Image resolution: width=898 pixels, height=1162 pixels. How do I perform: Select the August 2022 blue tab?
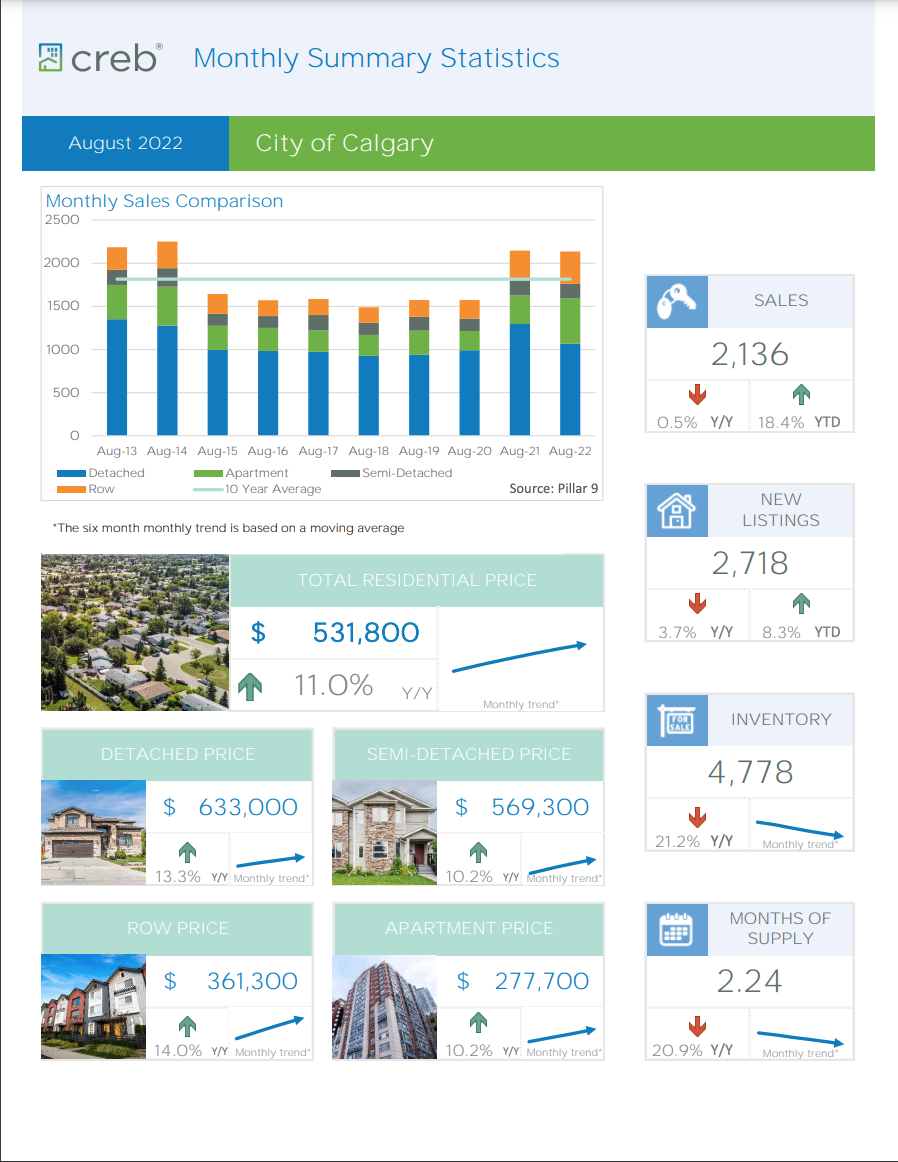(125, 143)
